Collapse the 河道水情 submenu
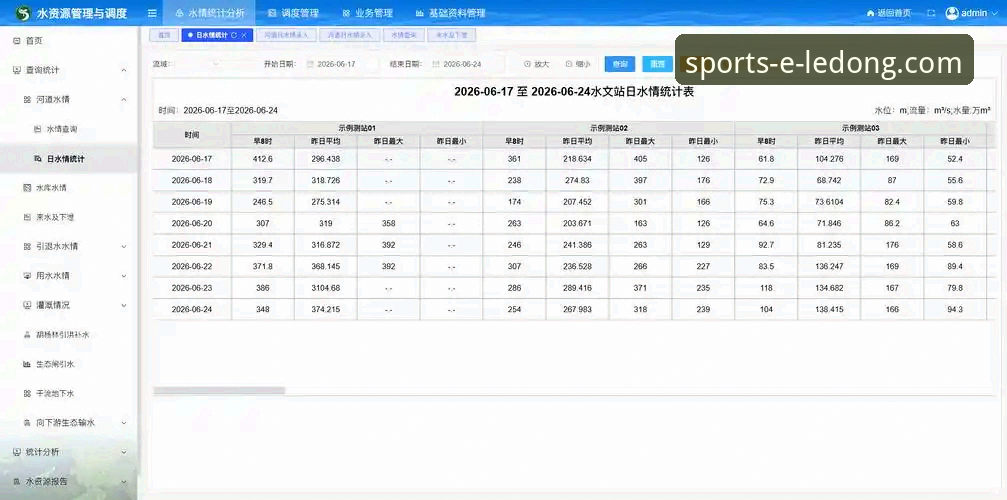The width and height of the screenshot is (1007, 500). (x=124, y=99)
